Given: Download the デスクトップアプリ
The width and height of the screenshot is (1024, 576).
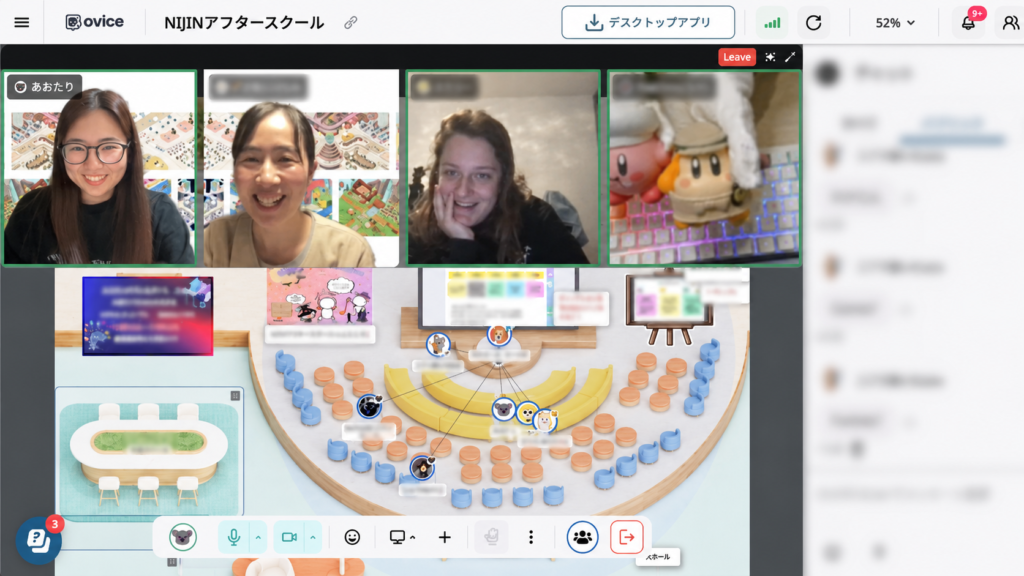Looking at the screenshot, I should point(648,23).
